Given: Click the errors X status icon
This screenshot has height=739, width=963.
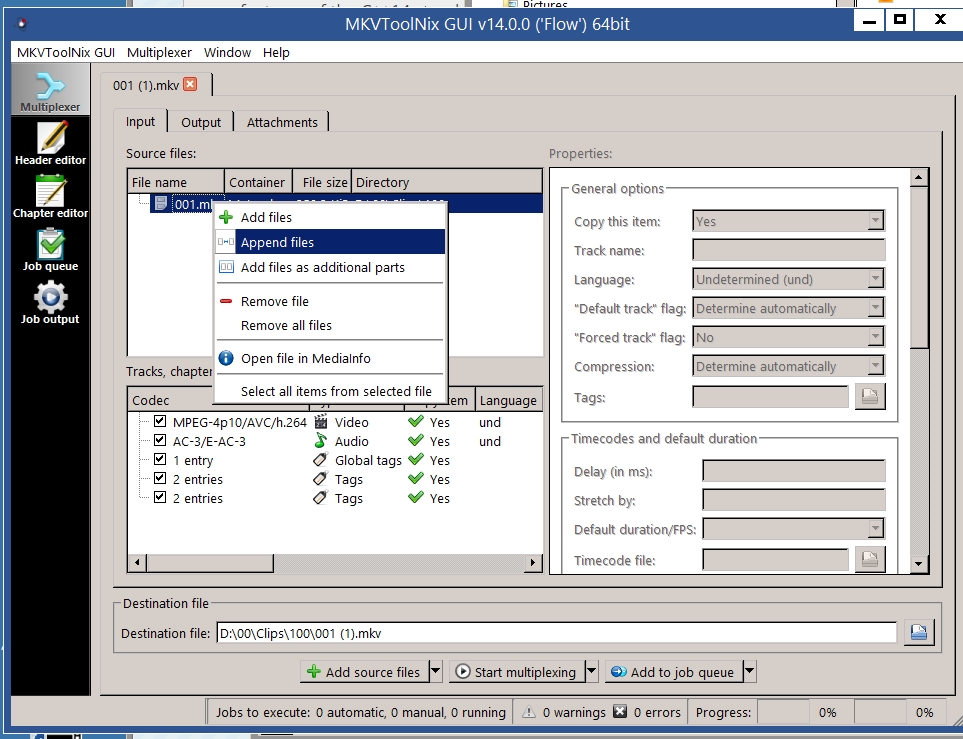Looking at the screenshot, I should coord(620,711).
